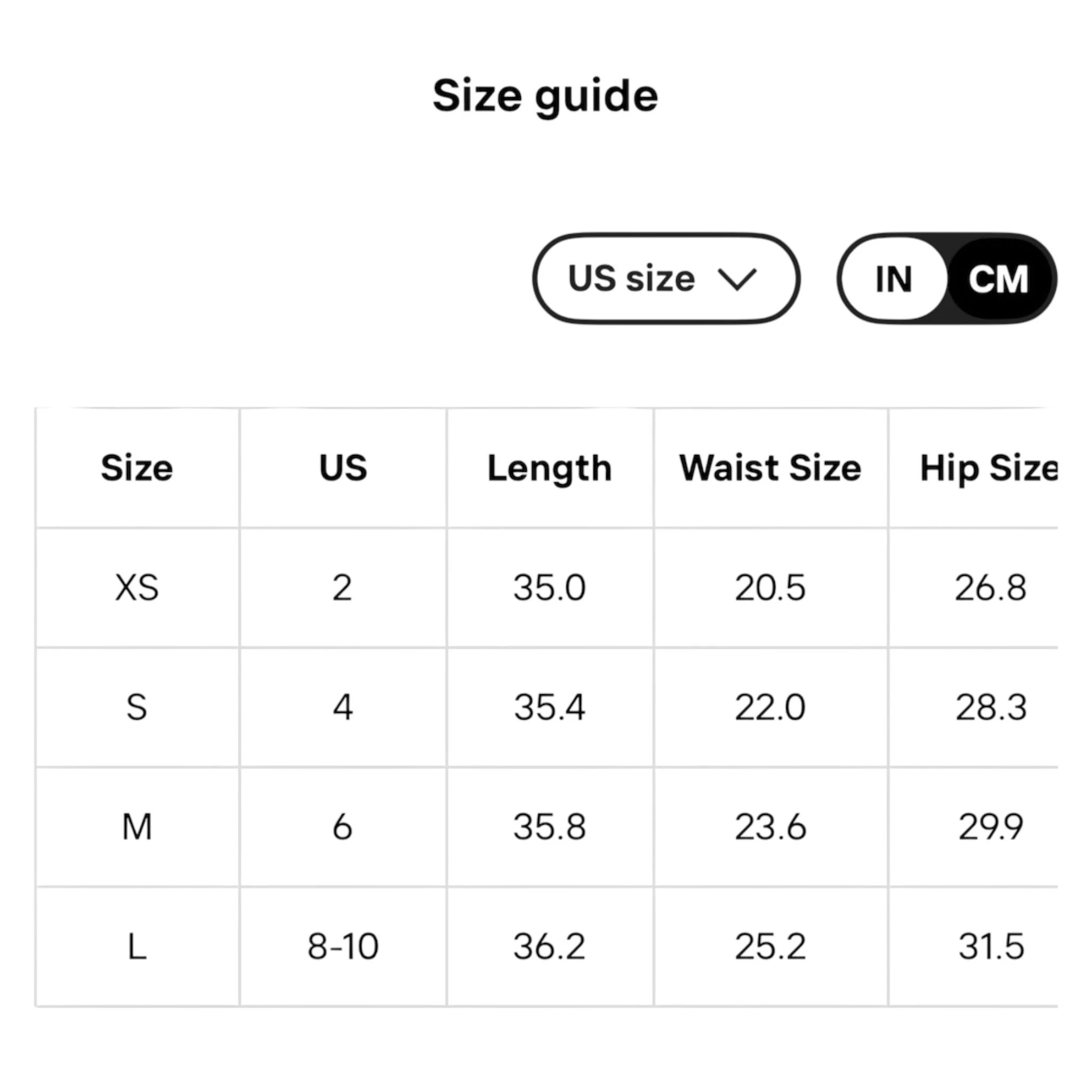Click the Size column header
This screenshot has height=1092, width=1092.
(x=137, y=468)
